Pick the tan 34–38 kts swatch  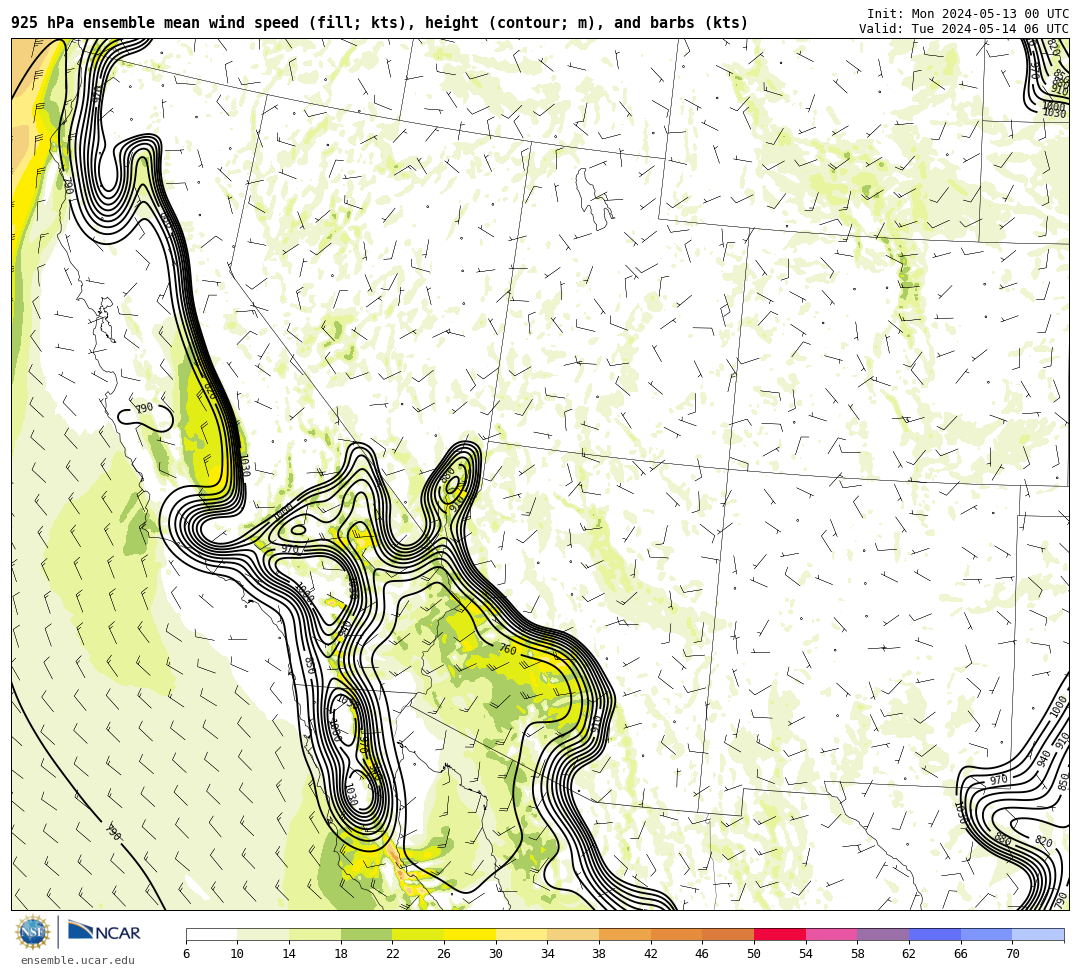[573, 934]
